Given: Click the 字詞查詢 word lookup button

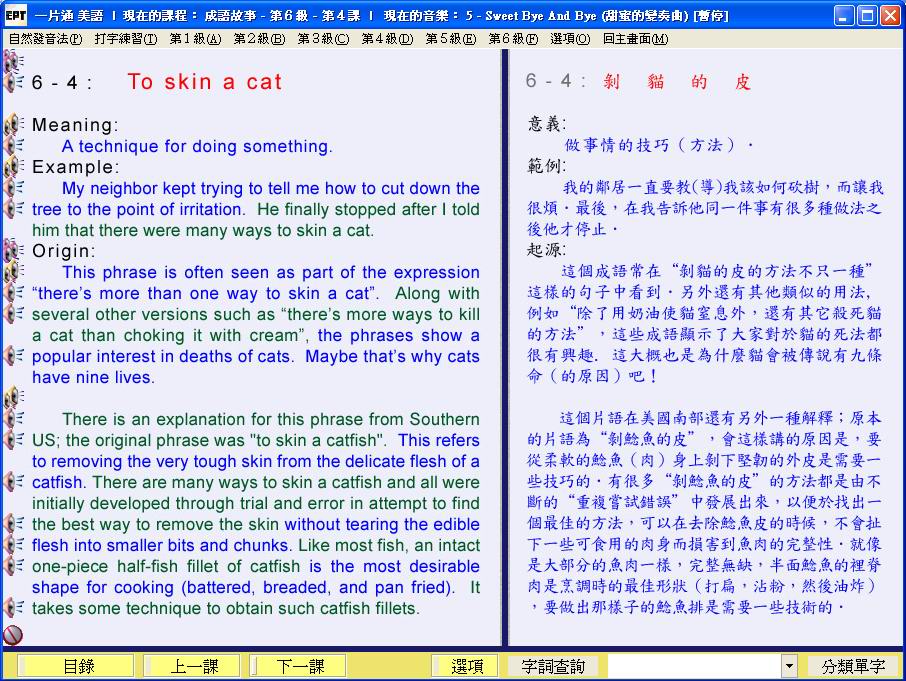Looking at the screenshot, I should [552, 666].
